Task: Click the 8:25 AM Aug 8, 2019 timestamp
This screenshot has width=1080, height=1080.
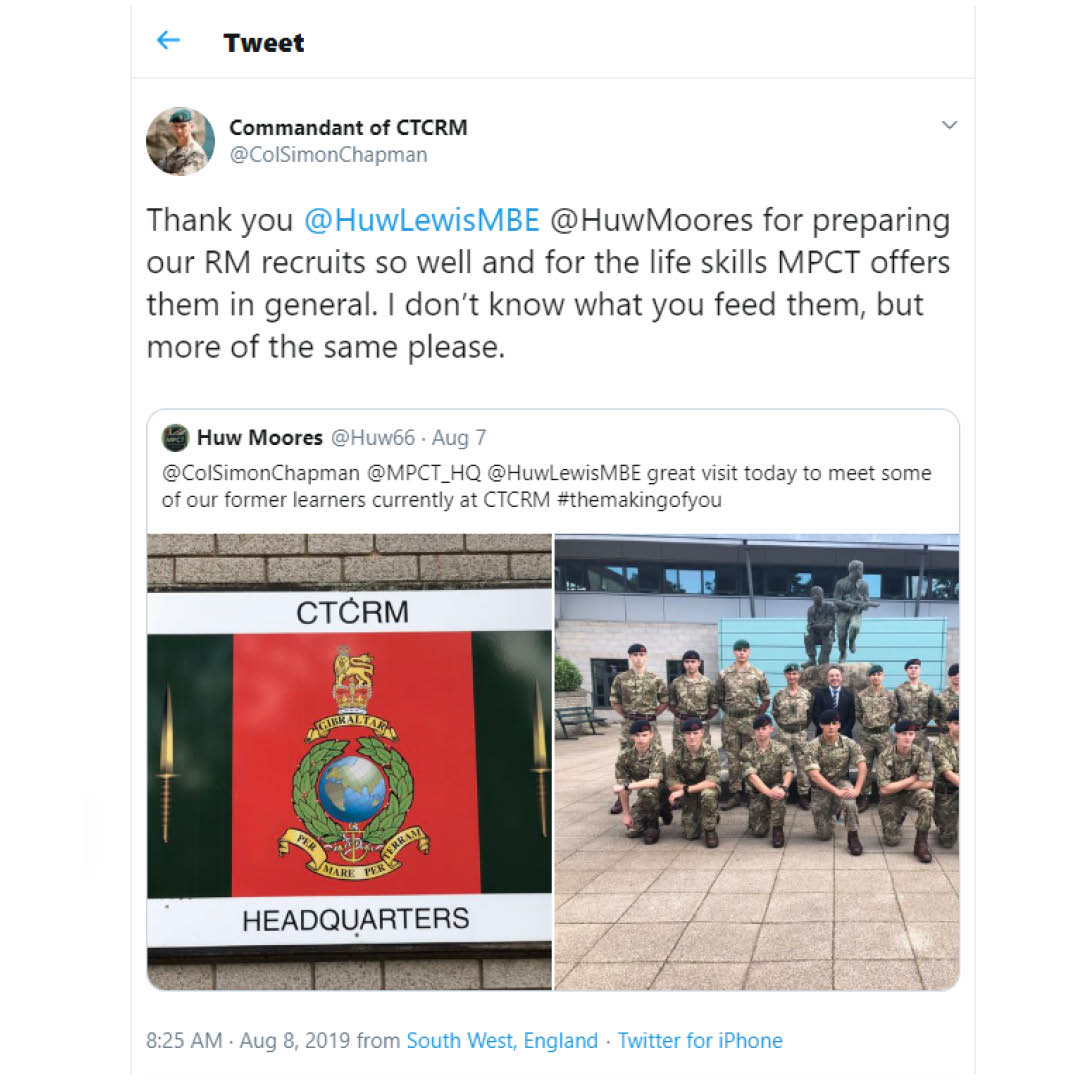Action: 248,1040
